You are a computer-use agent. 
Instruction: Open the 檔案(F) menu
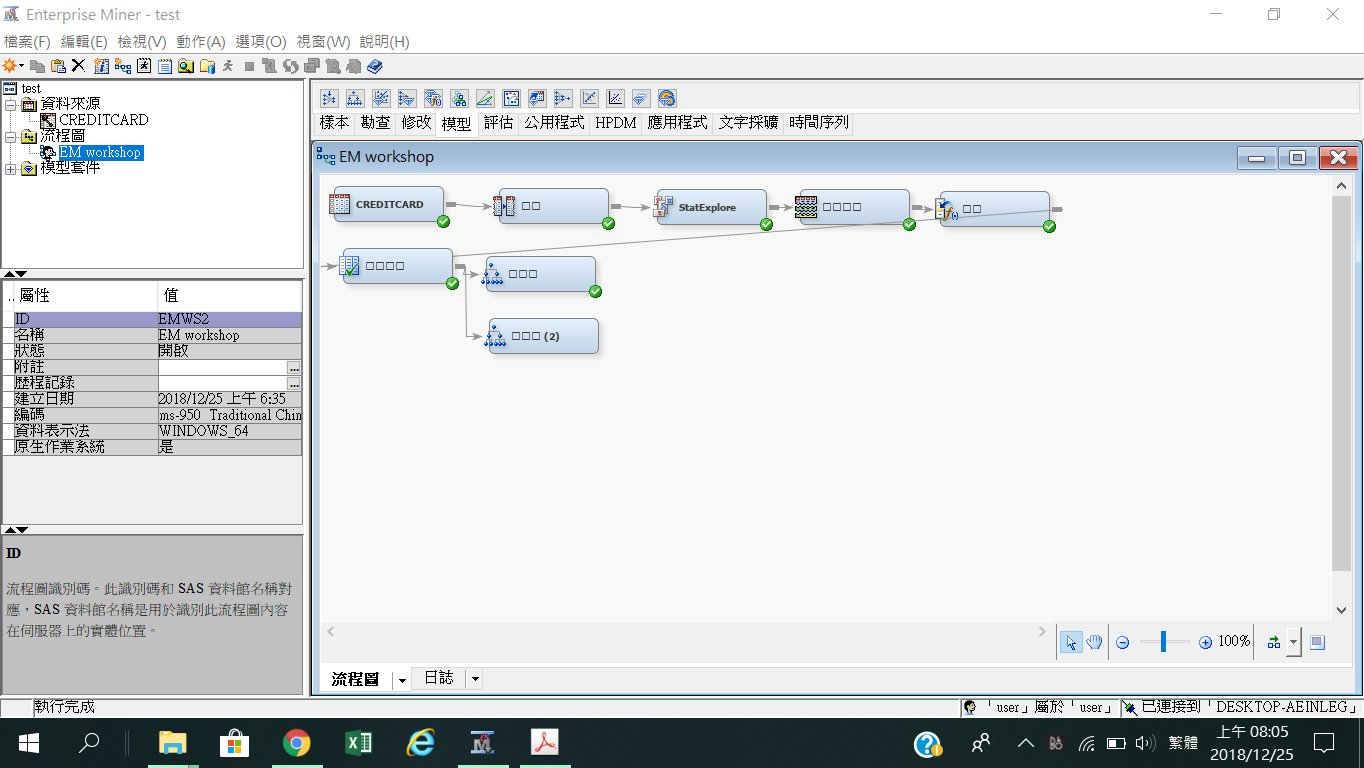(27, 42)
